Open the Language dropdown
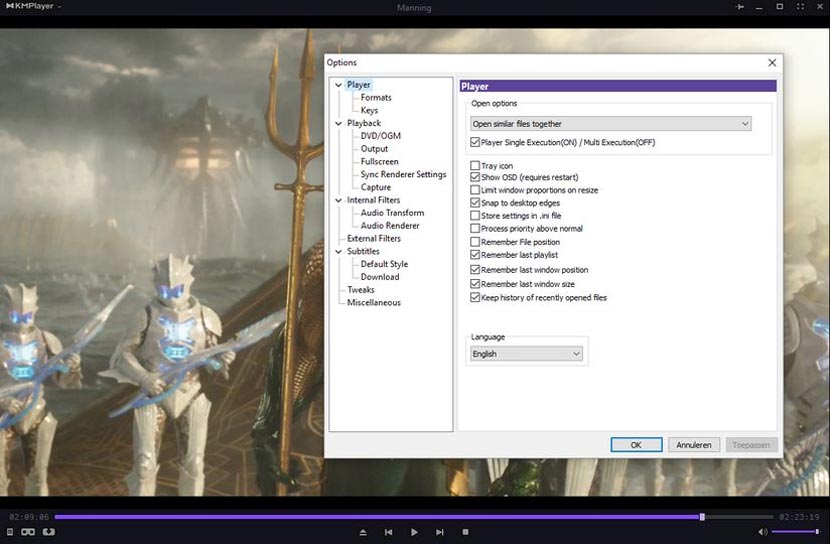 click(527, 354)
